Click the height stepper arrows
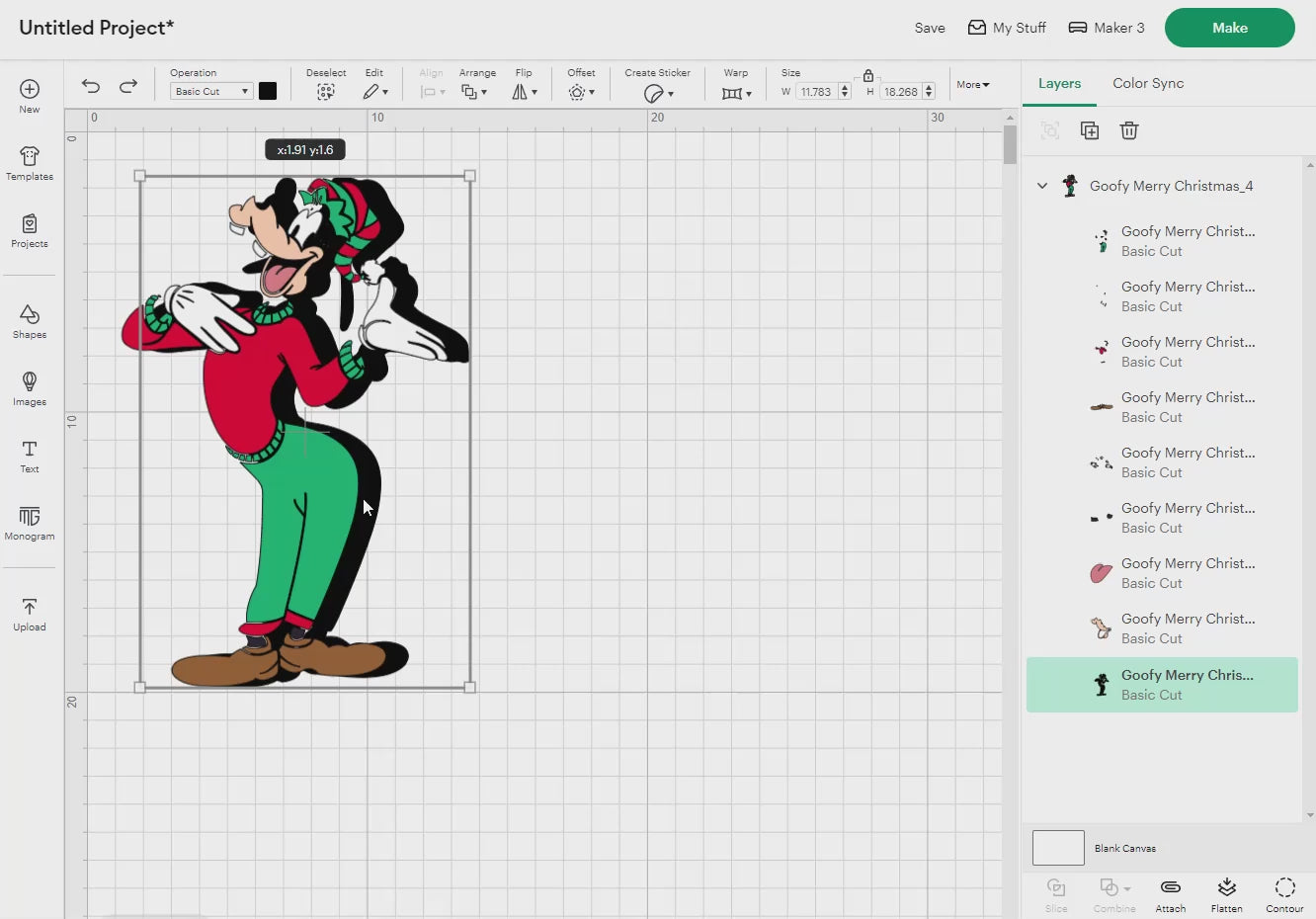Screen dimensions: 1316x919 pos(929,92)
